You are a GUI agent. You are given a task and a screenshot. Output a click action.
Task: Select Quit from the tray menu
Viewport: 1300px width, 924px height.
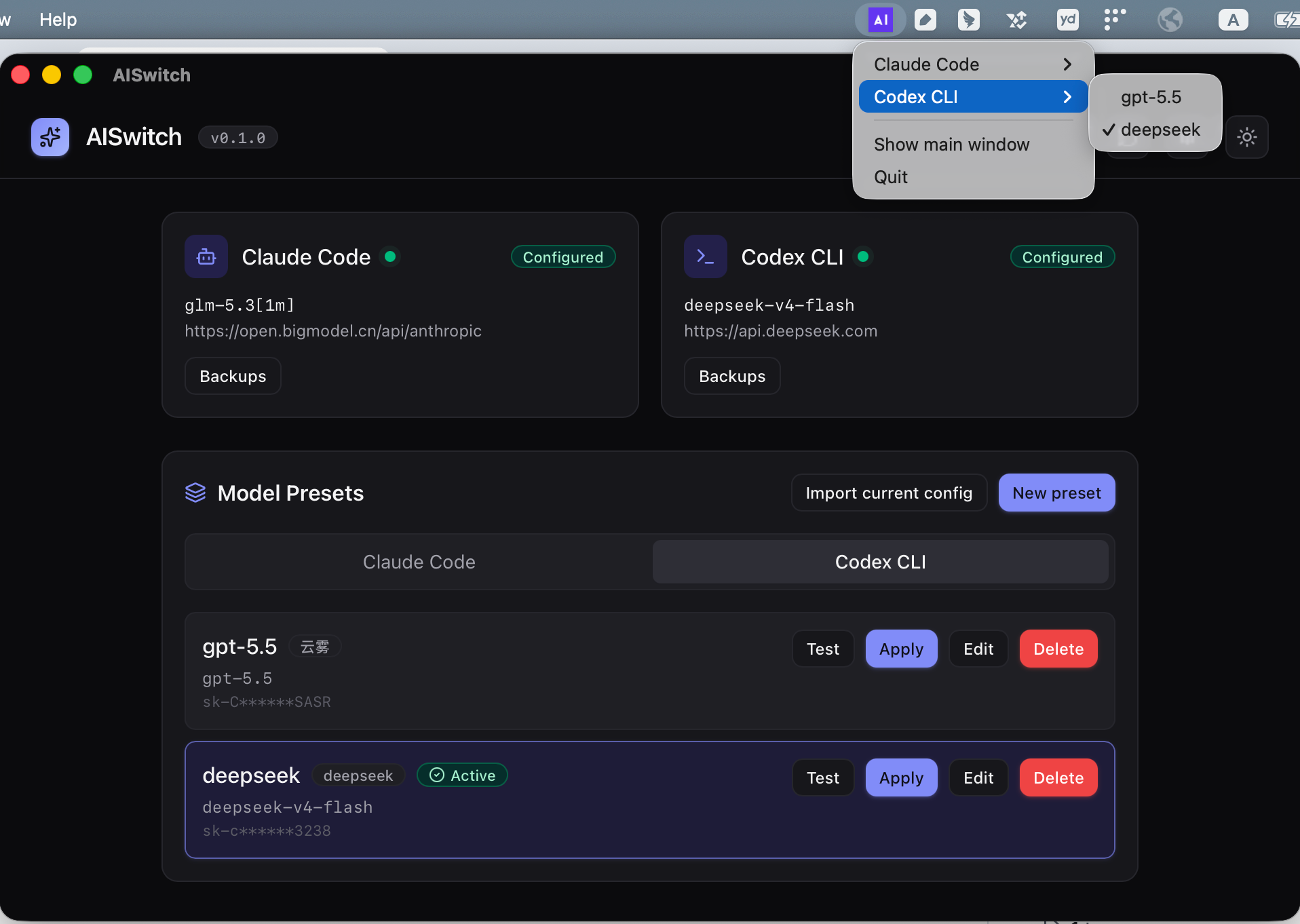coord(973,177)
